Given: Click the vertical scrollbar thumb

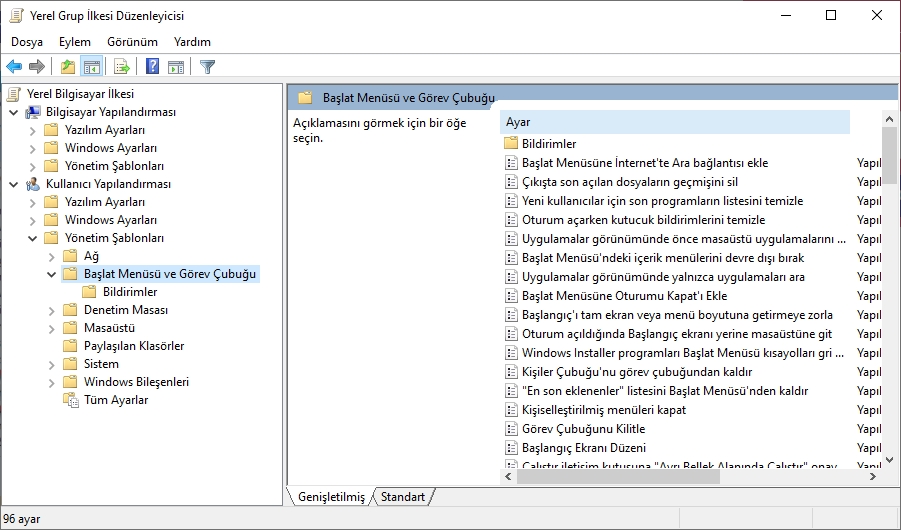Looking at the screenshot, I should point(890,155).
